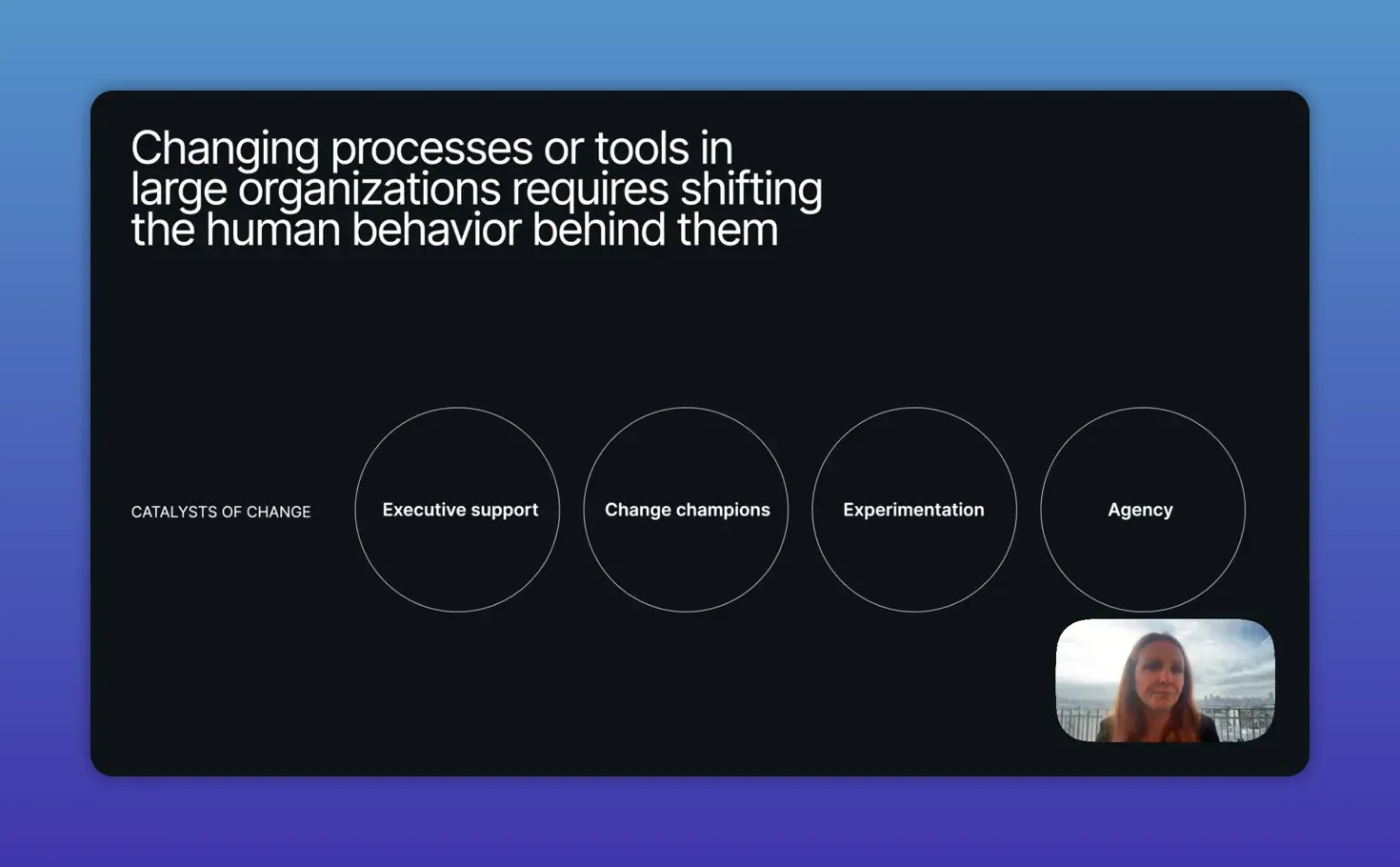This screenshot has height=867, width=1400.
Task: Select the Change champions circle
Action: (686, 510)
